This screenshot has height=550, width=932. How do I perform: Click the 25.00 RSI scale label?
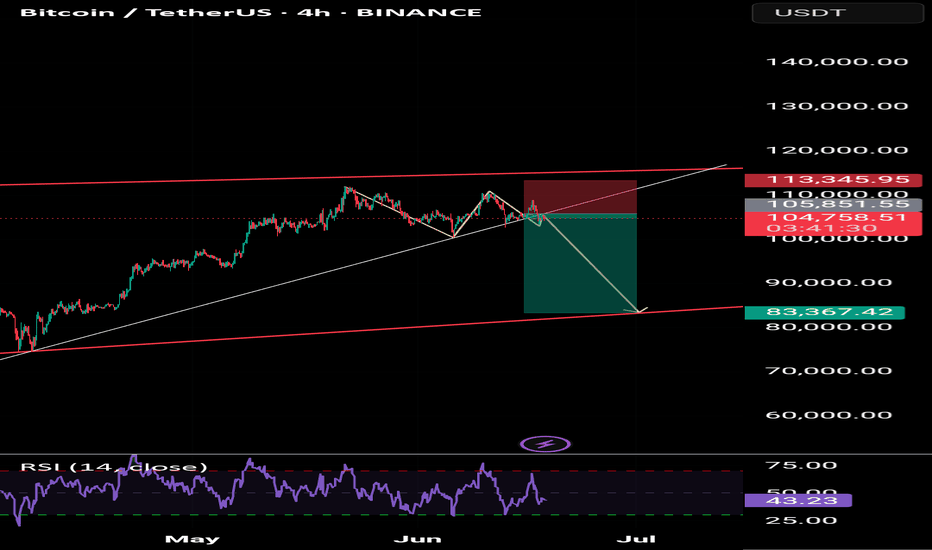[801, 520]
